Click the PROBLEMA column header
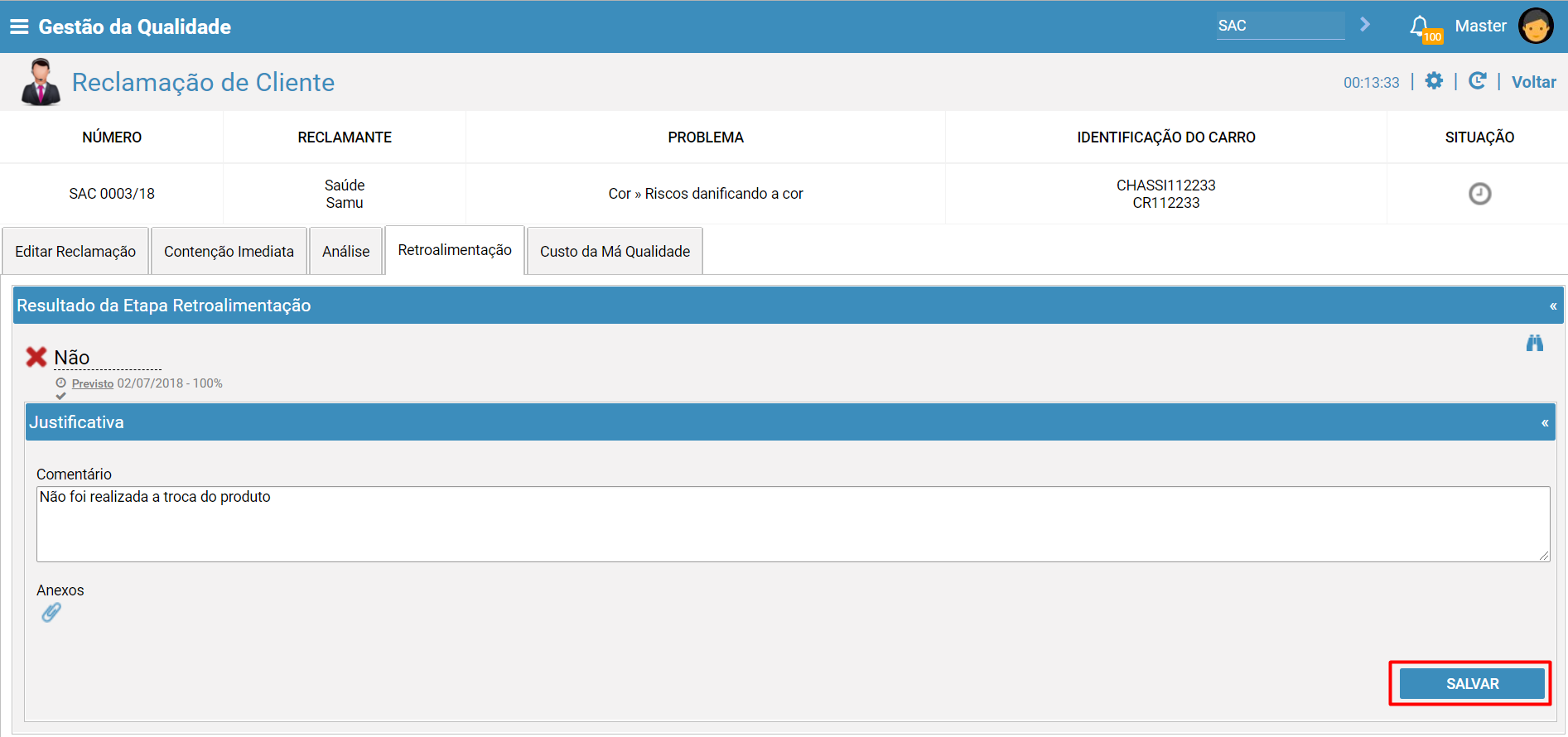Viewport: 1568px width, 737px height. click(706, 137)
